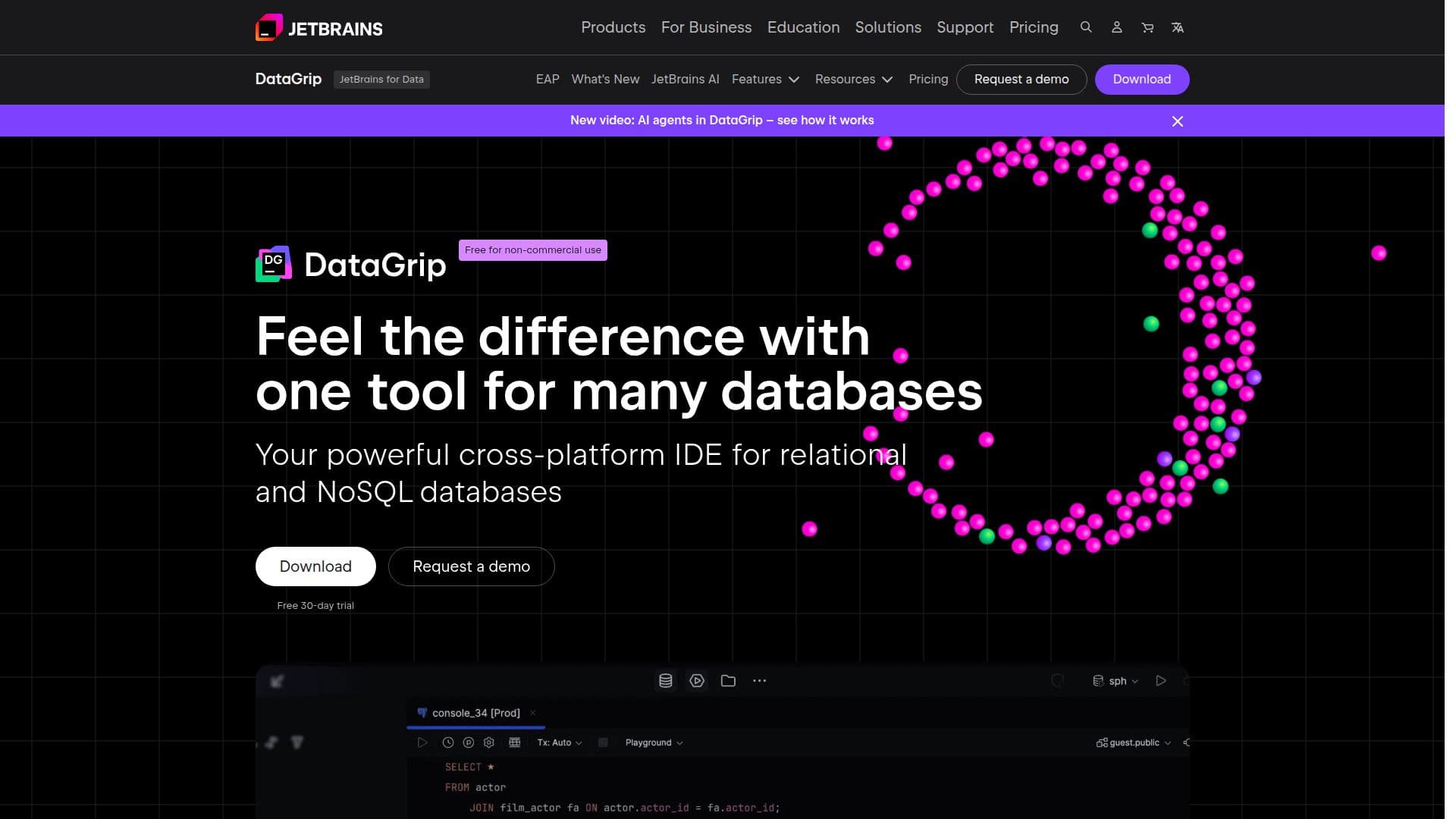
Task: Click Request a demo in navbar
Action: [1021, 79]
